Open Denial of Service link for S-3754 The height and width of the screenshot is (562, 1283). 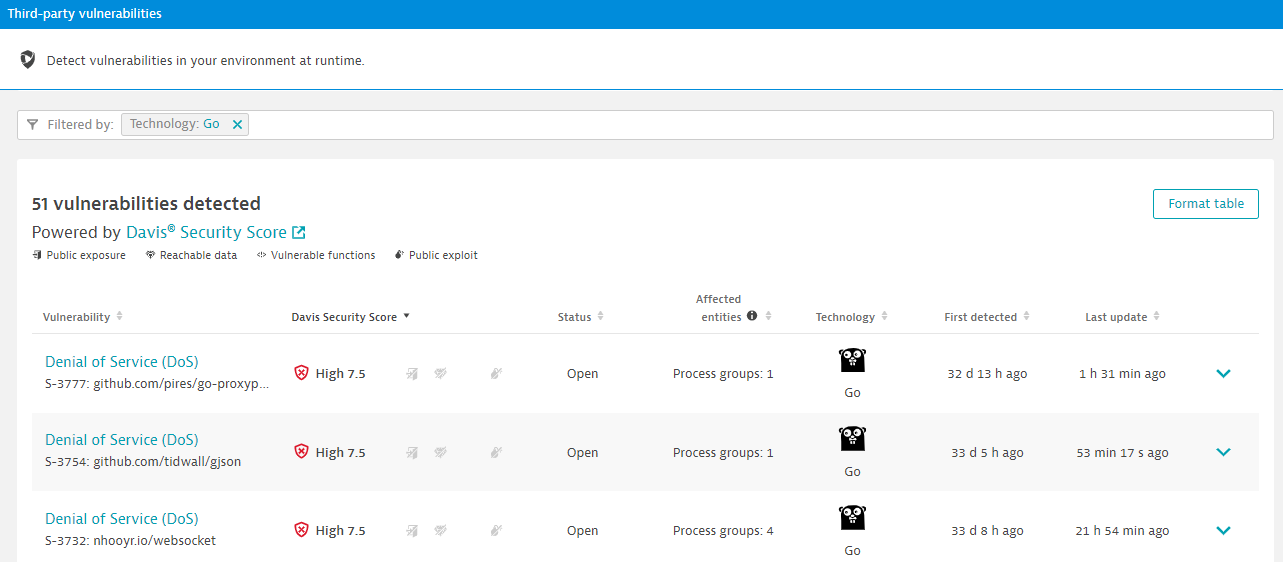122,440
